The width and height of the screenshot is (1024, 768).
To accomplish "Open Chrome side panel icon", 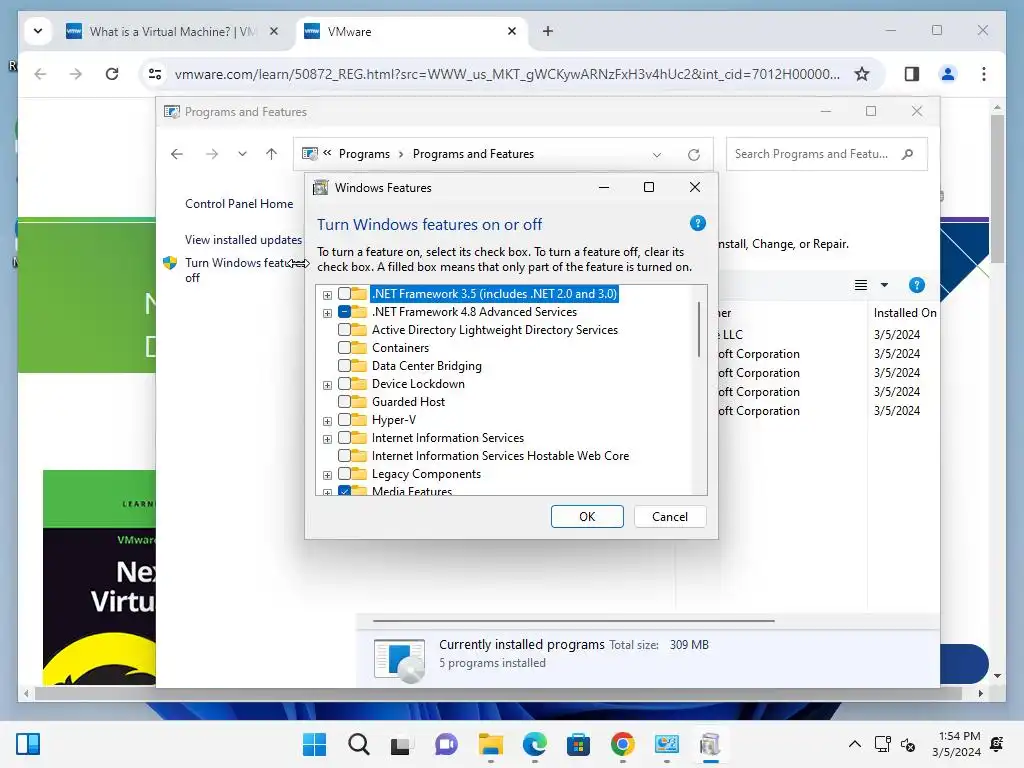I will click(912, 74).
